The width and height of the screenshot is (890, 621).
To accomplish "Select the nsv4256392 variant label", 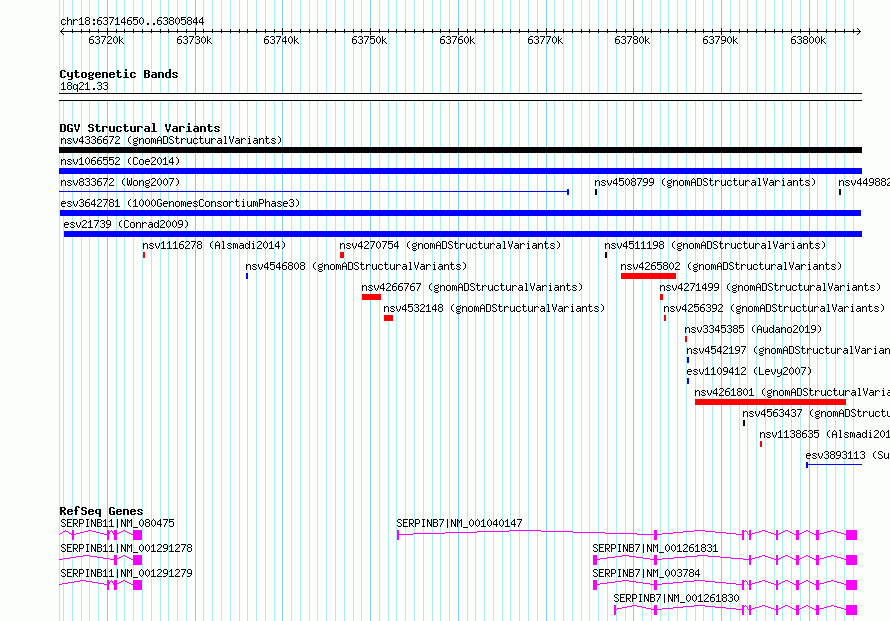I will tap(774, 308).
